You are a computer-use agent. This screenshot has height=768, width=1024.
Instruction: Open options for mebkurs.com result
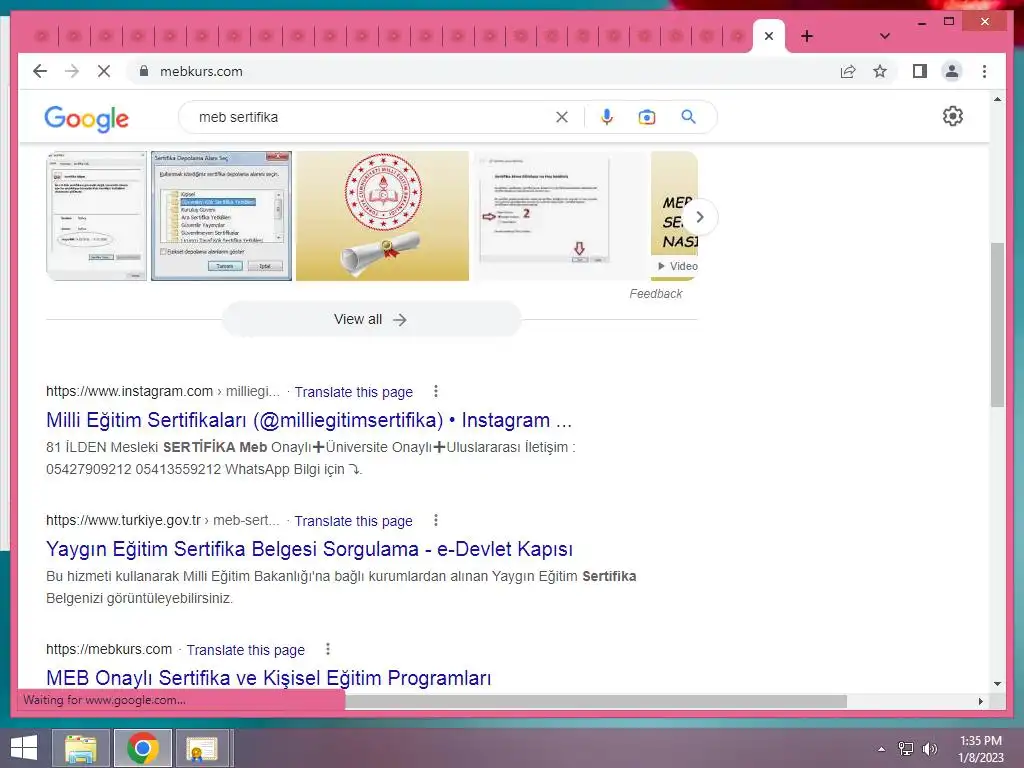pyautogui.click(x=328, y=649)
